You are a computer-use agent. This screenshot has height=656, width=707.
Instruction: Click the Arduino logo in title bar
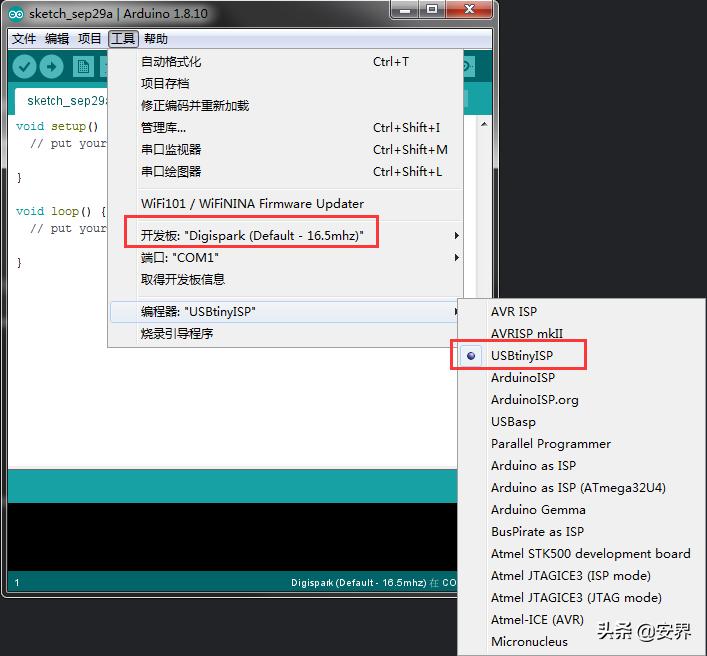tap(16, 14)
